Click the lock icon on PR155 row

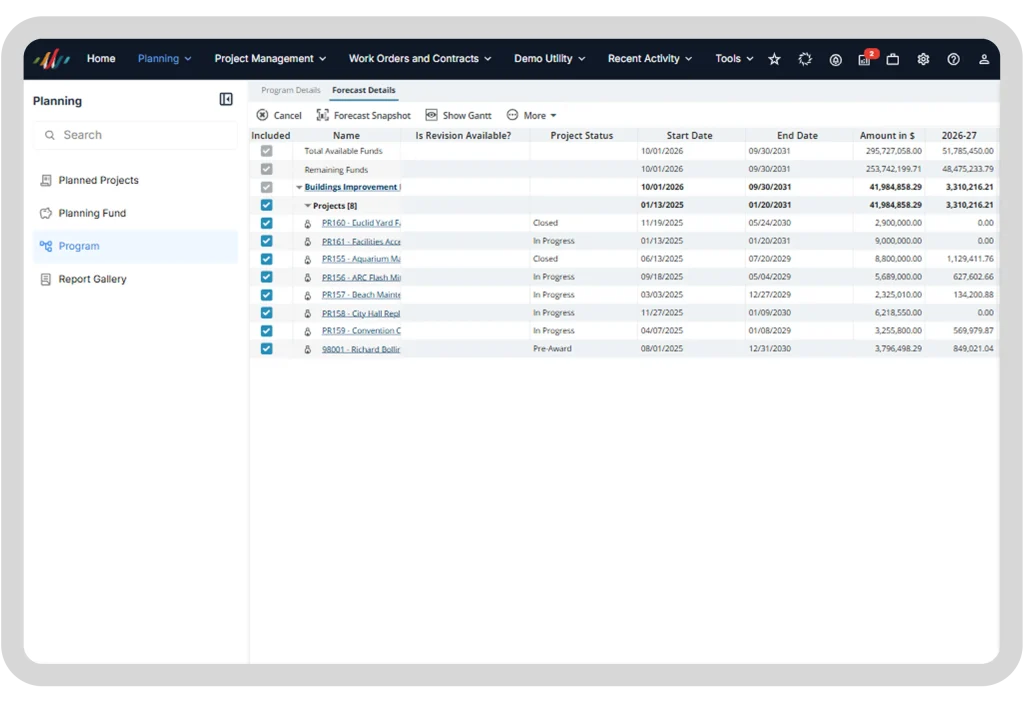click(x=308, y=259)
